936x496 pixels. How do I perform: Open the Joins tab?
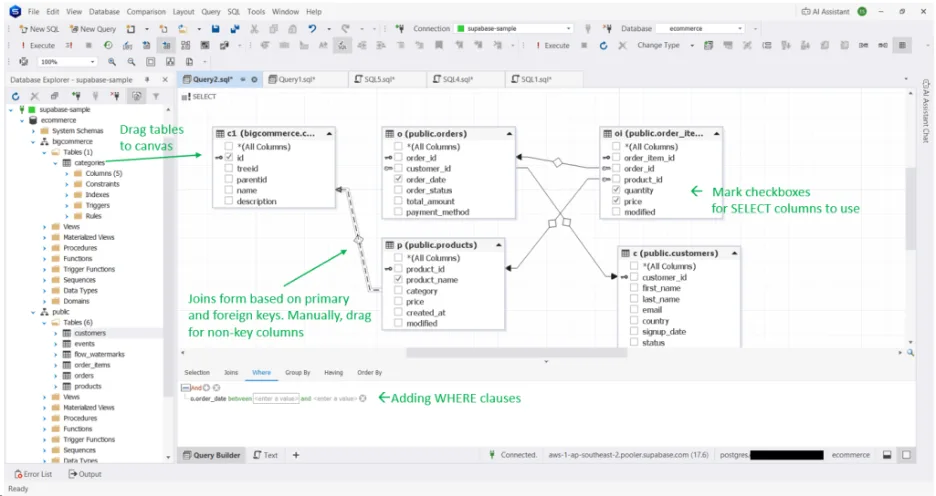pos(231,372)
